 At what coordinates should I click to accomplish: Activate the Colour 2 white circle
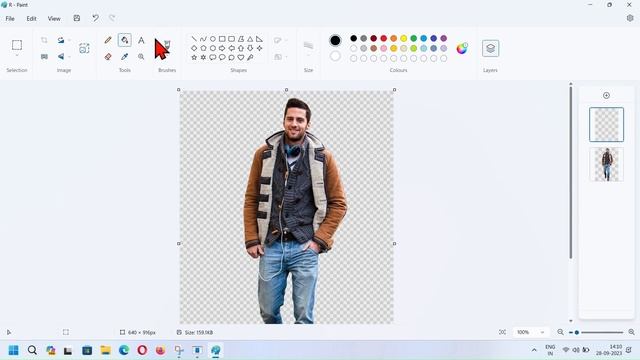[335, 56]
